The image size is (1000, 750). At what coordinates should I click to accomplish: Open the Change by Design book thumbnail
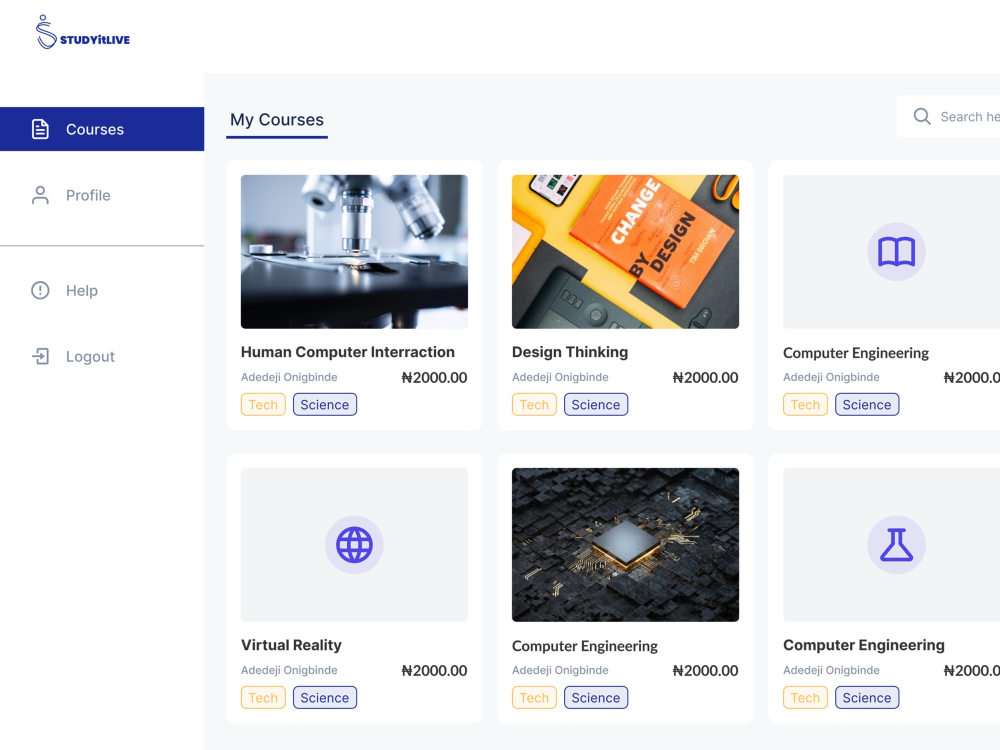click(625, 252)
